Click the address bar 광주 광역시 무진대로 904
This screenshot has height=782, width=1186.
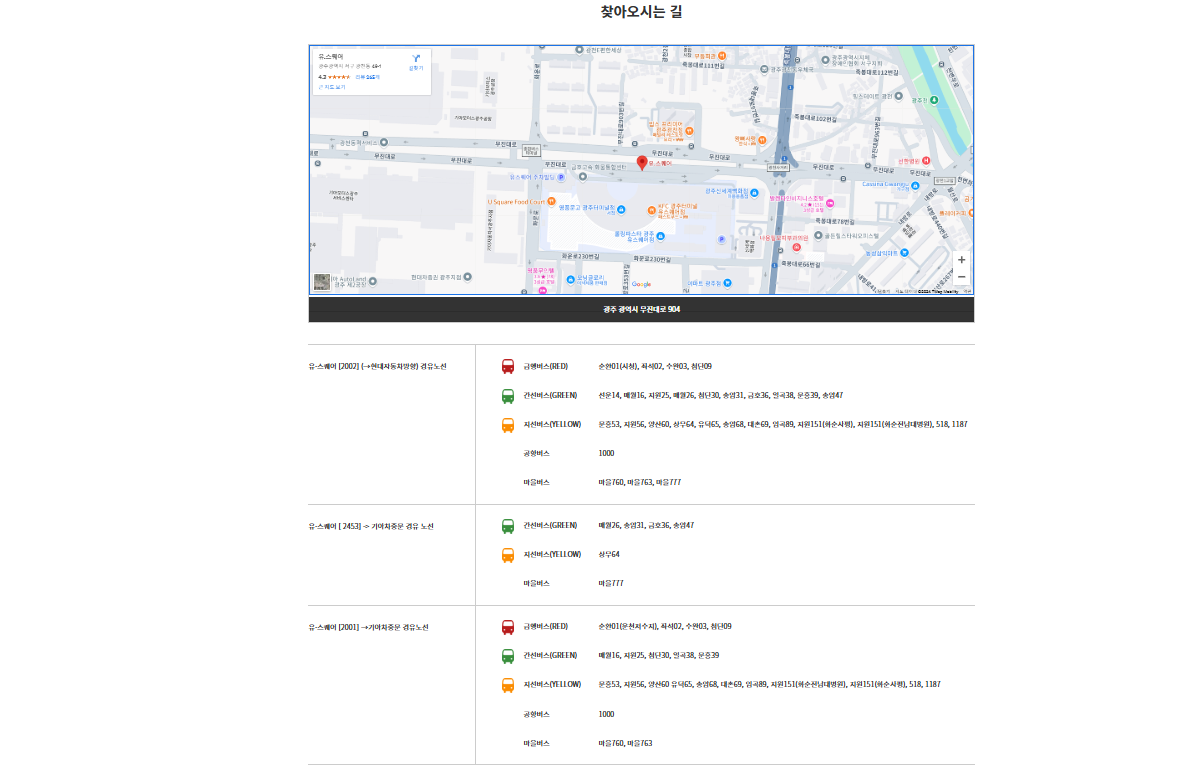(x=641, y=309)
